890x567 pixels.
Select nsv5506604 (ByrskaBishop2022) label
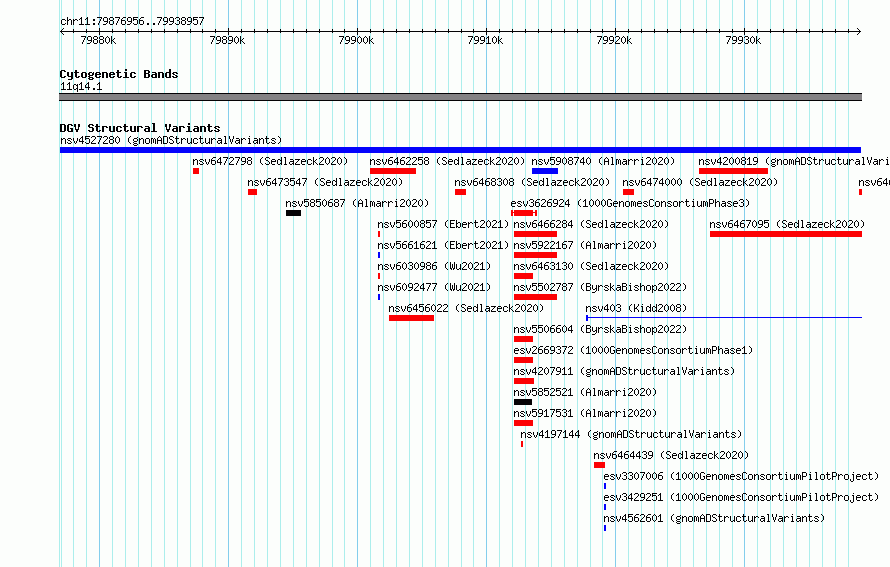[x=600, y=329]
